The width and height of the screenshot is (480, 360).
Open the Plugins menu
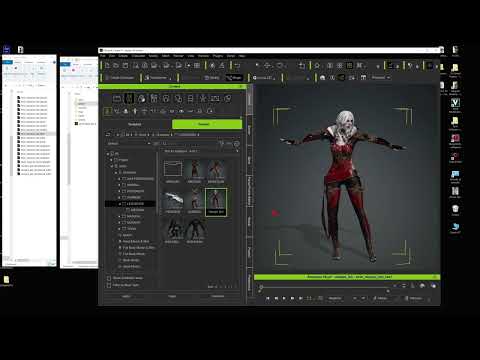click(218, 56)
